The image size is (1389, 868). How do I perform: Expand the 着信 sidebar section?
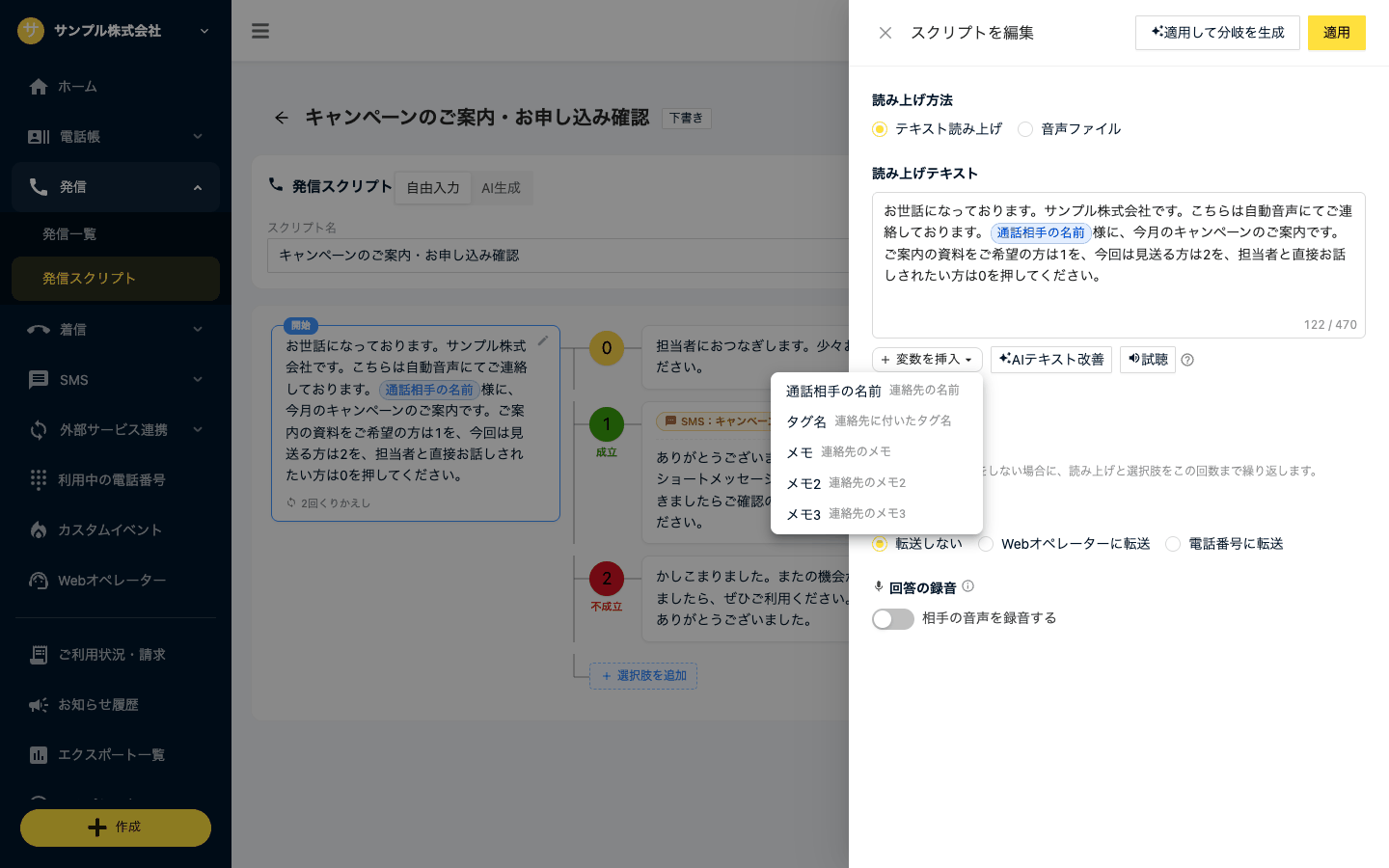coord(198,330)
